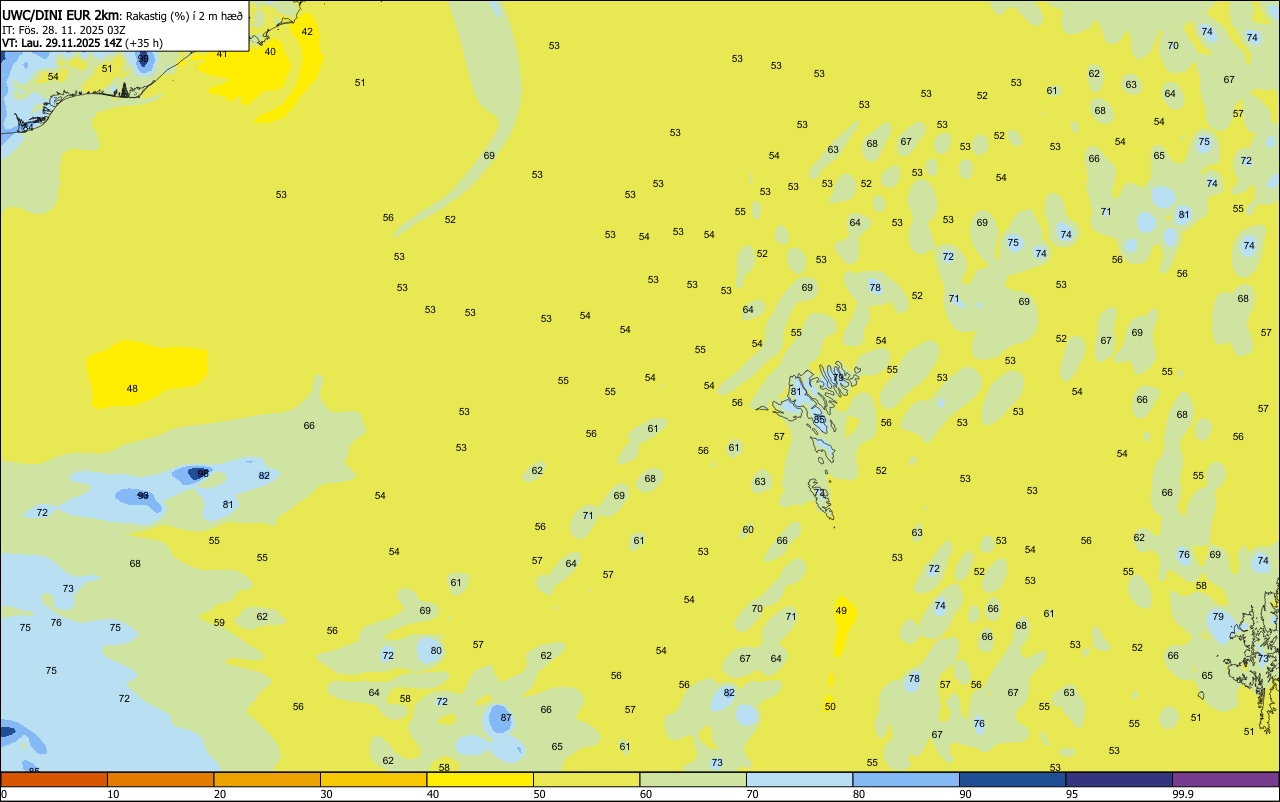Image resolution: width=1280 pixels, height=802 pixels.
Task: Click the 20–30 amber legend swatch
Action: point(267,779)
